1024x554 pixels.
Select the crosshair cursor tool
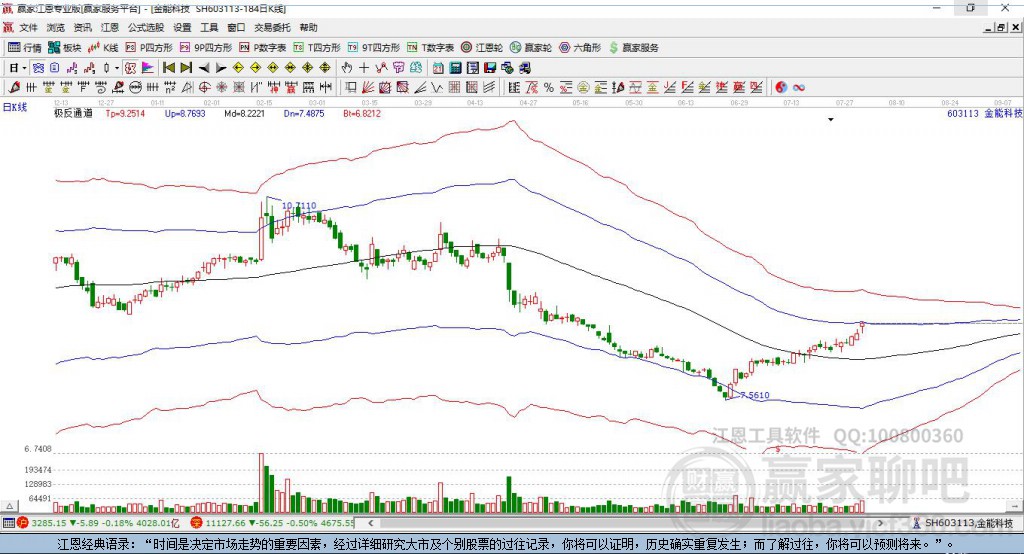364,68
